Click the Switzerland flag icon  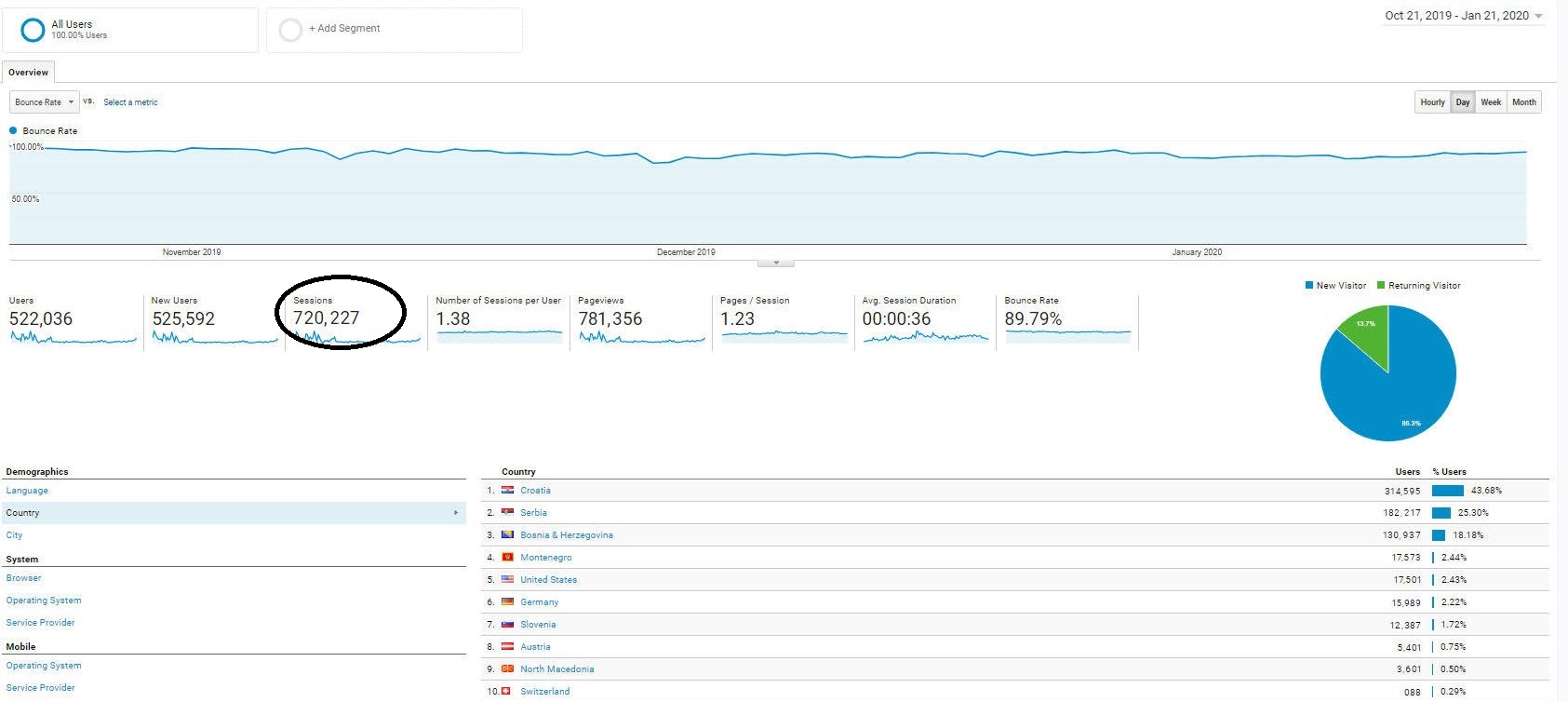point(506,692)
